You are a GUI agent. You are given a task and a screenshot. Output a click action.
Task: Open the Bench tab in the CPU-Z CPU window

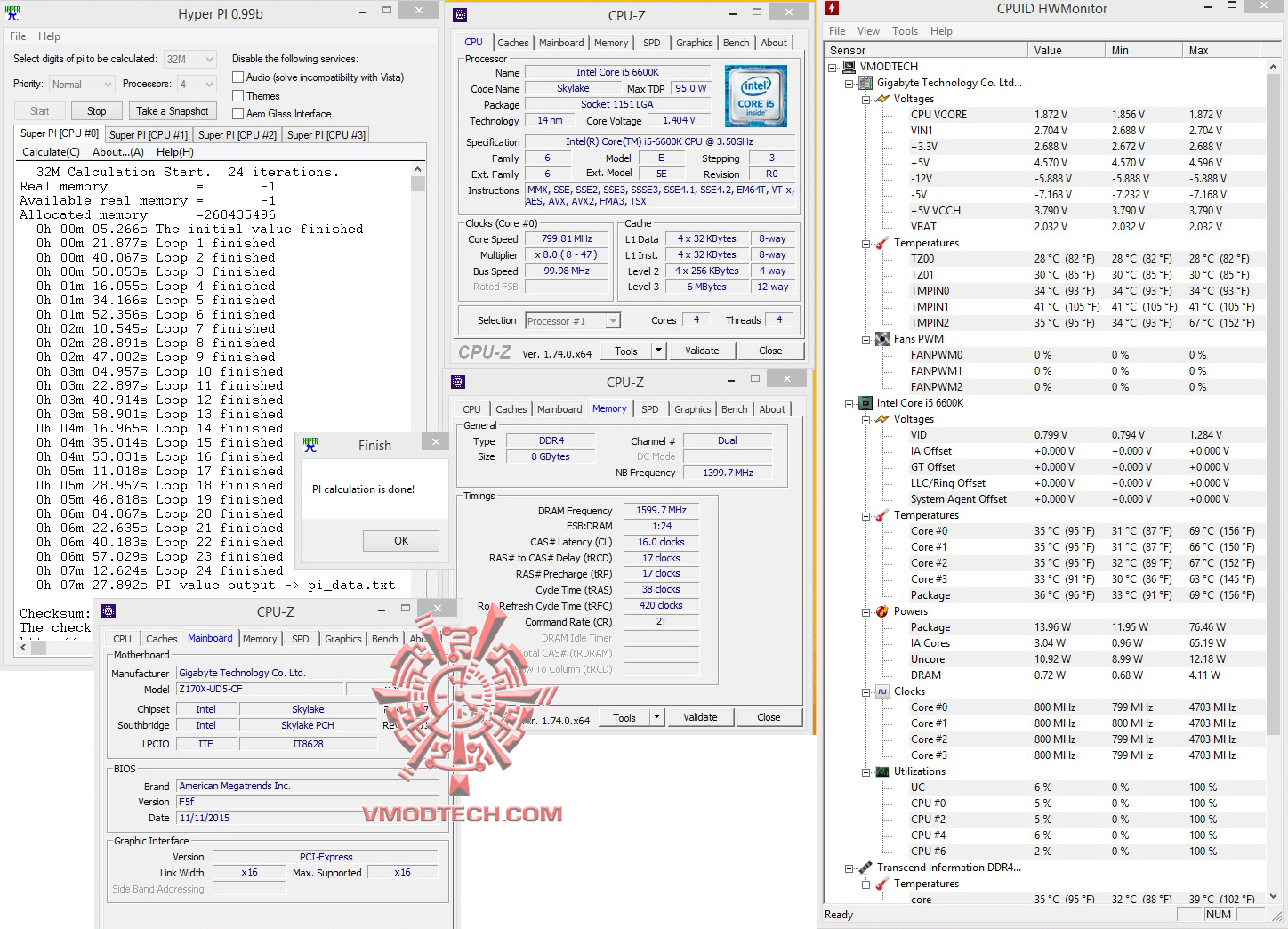(736, 43)
